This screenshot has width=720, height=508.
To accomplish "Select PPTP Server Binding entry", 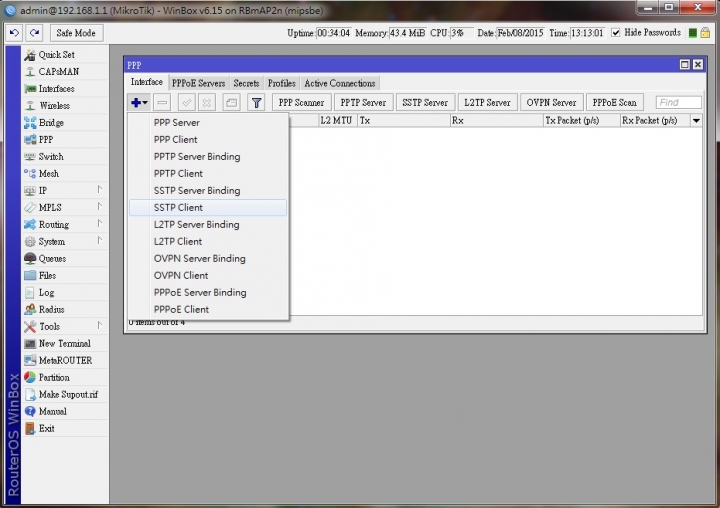I will click(x=208, y=157).
